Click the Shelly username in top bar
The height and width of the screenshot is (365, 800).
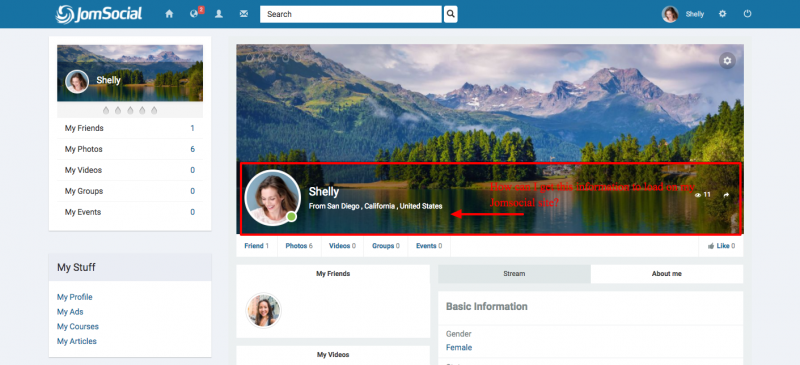point(694,14)
